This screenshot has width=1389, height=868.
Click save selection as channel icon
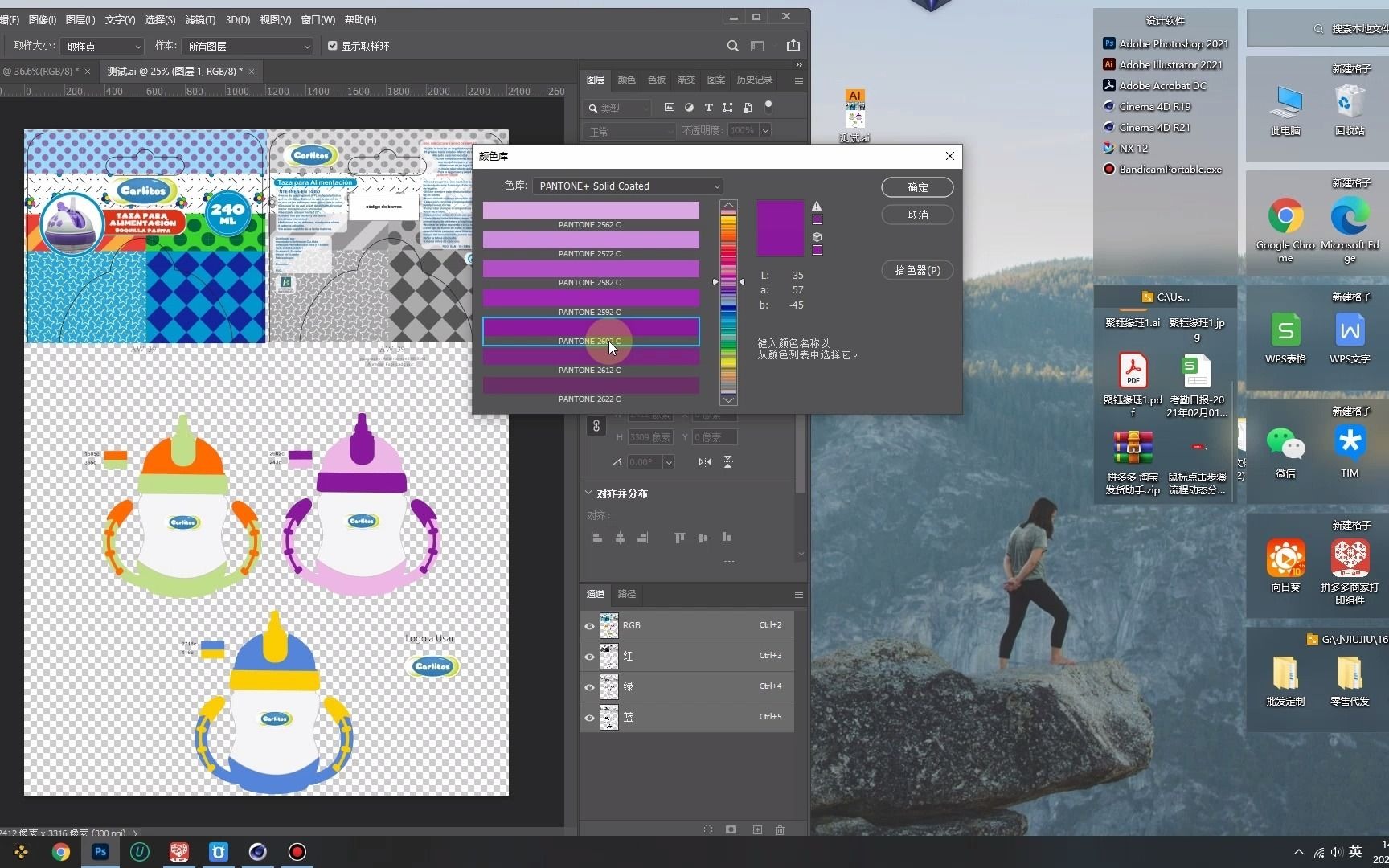point(731,829)
